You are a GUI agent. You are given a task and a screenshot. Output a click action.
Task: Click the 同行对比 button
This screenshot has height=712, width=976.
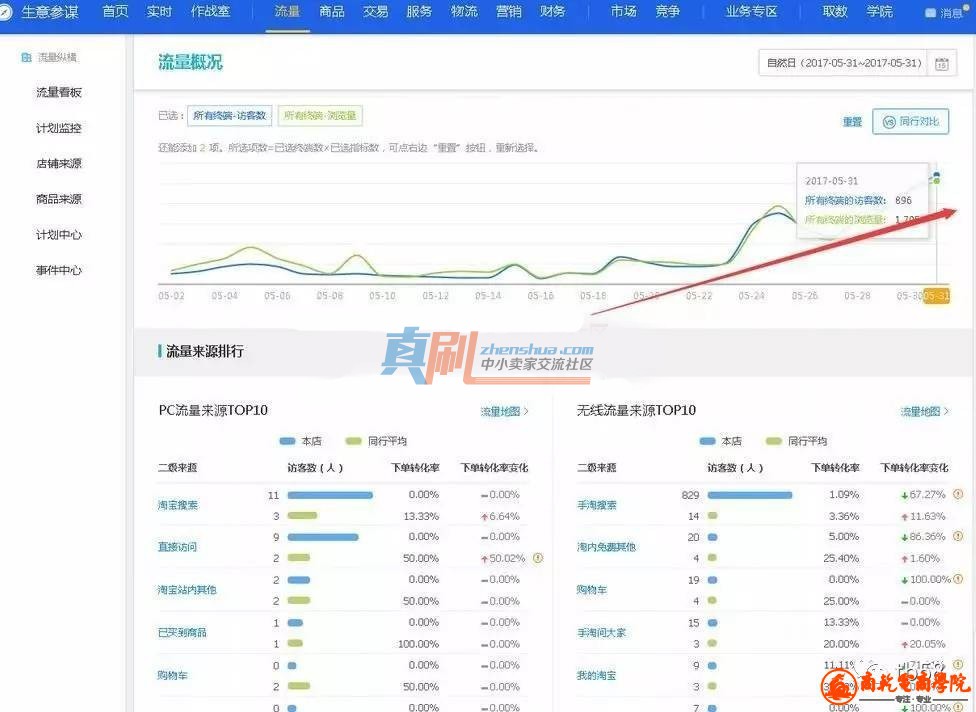911,121
